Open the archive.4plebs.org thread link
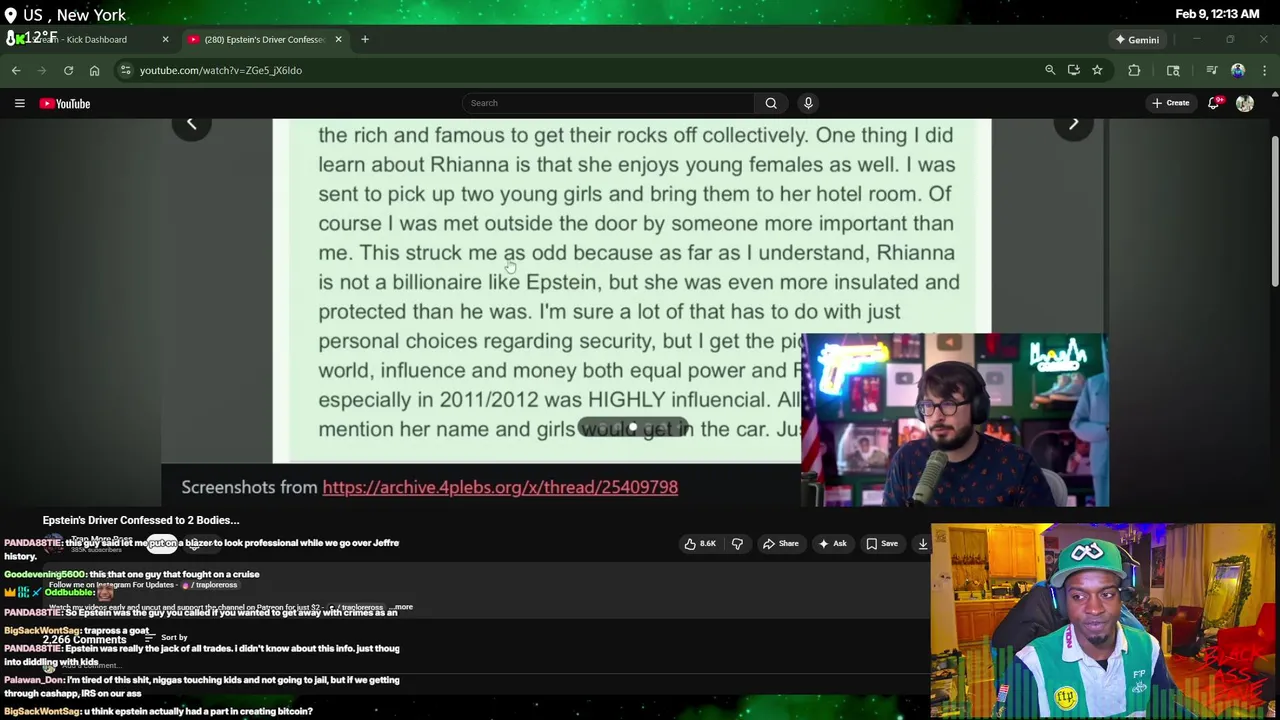The height and width of the screenshot is (720, 1280). coord(500,487)
